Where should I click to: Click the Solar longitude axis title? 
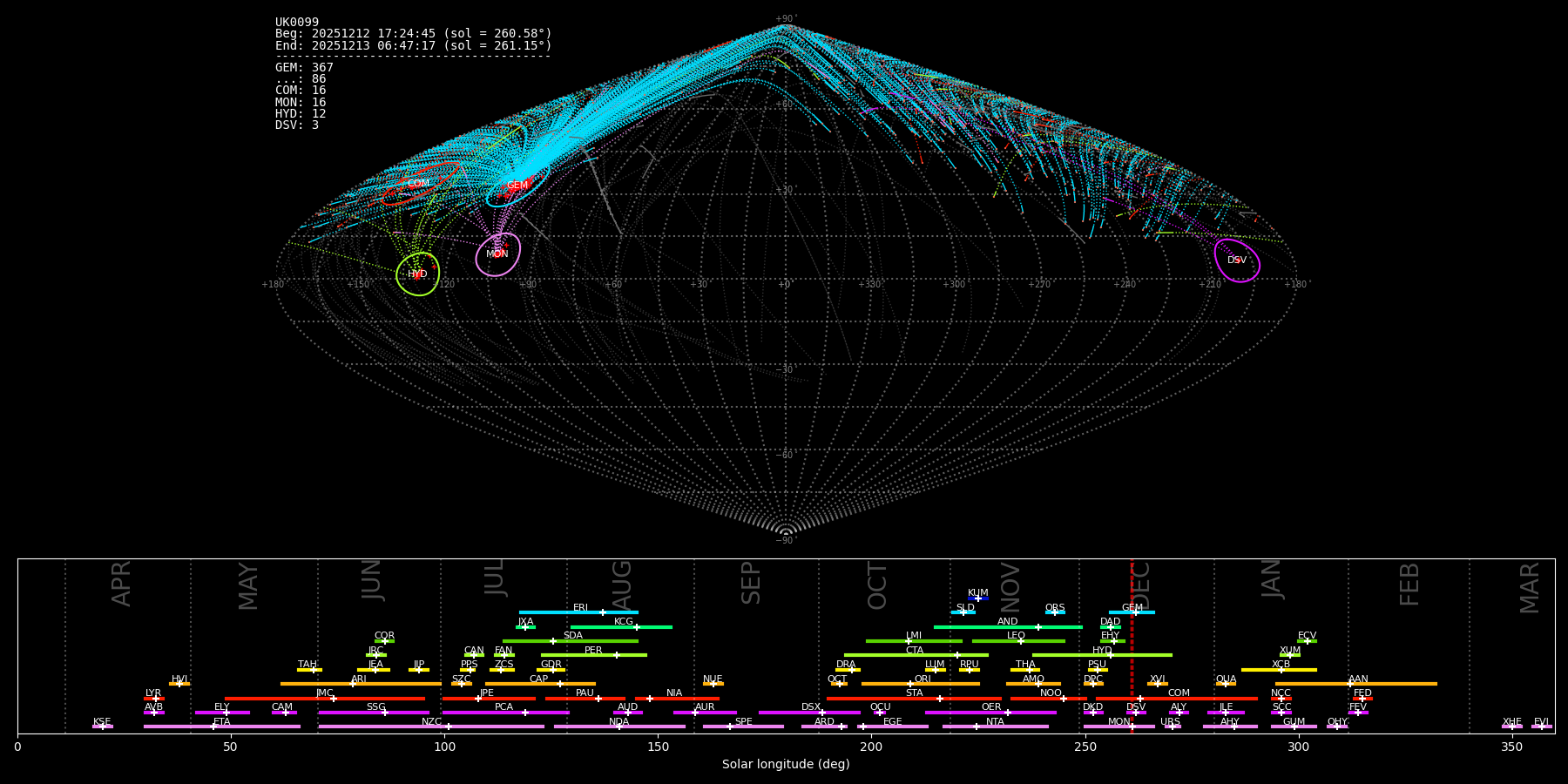tap(785, 765)
